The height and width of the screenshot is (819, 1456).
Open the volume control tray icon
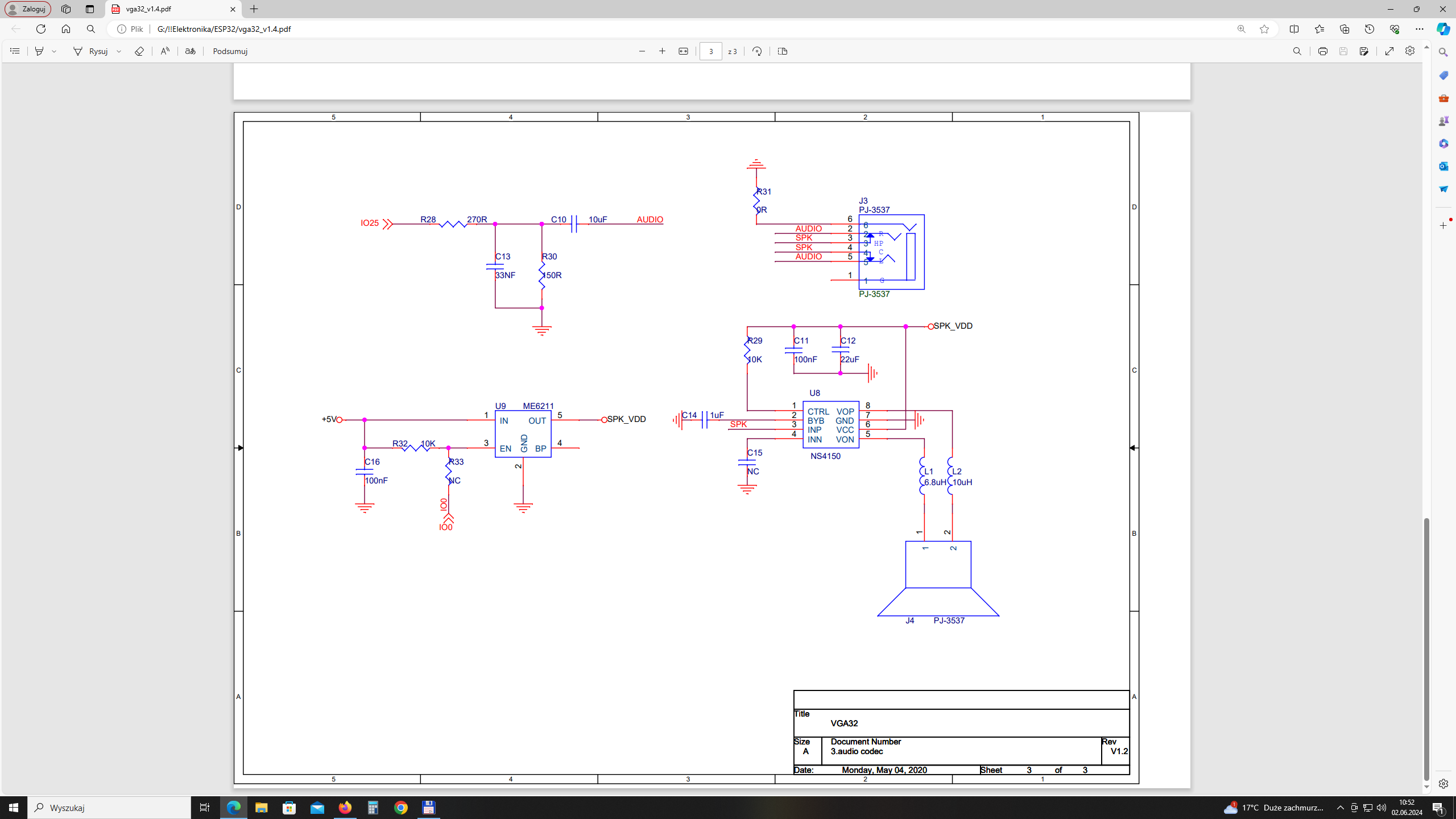[1381, 808]
